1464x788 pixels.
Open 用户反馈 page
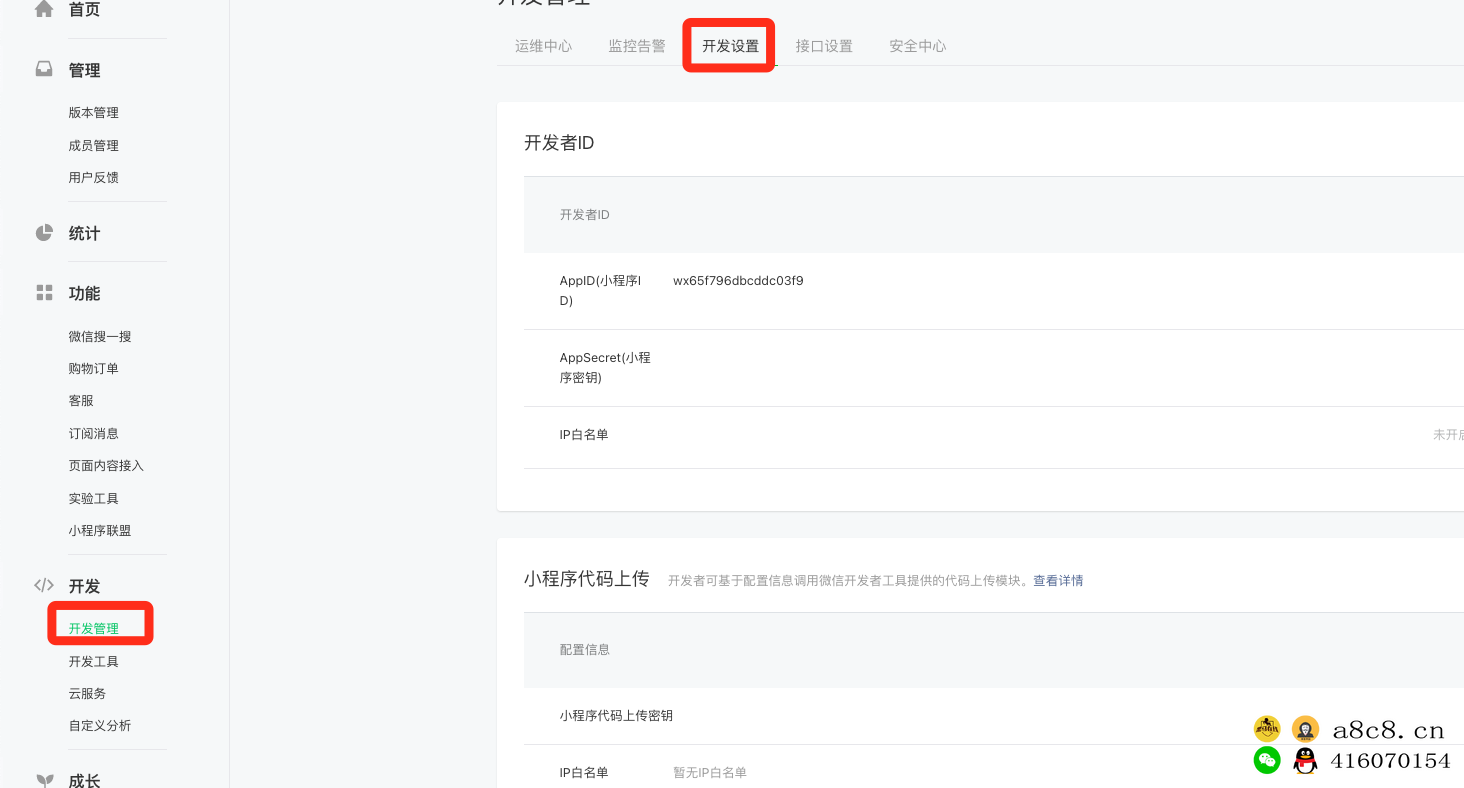[x=94, y=178]
